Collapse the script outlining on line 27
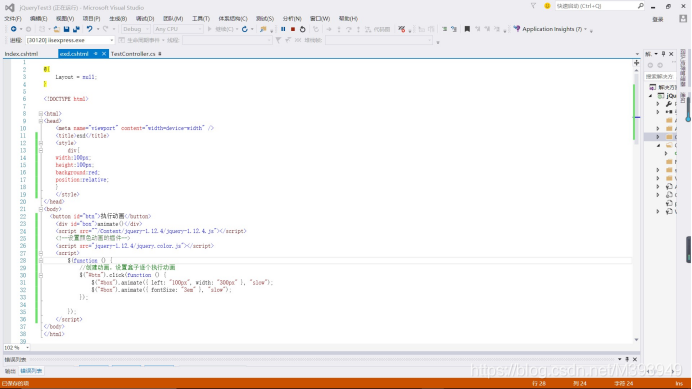The image size is (692, 389). [41, 253]
